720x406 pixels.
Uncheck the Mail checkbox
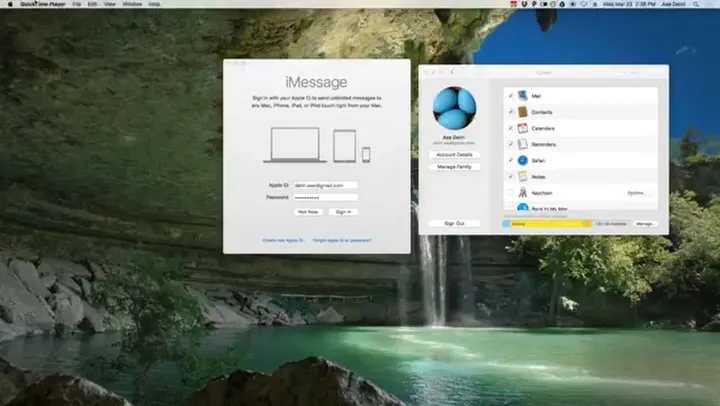click(511, 96)
